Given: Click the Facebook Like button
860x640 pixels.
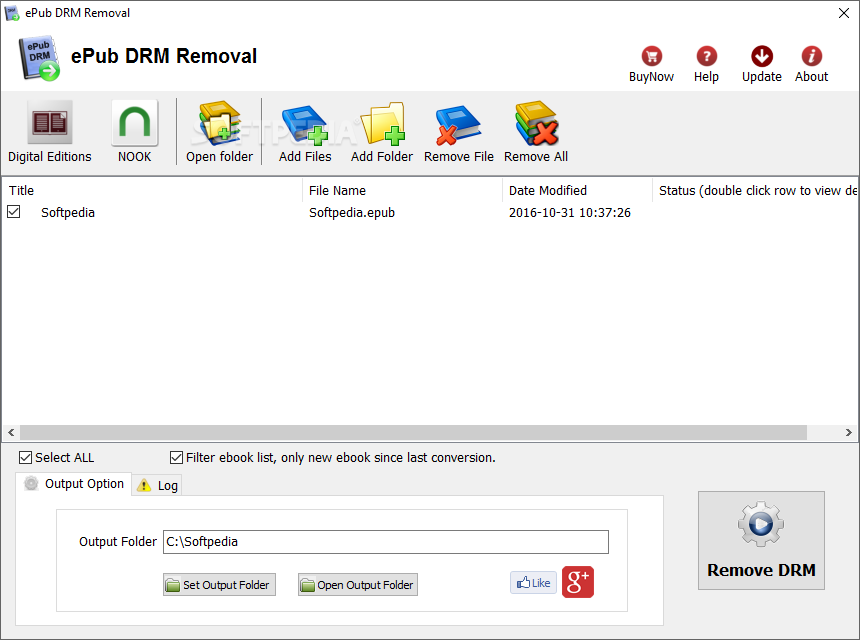Looking at the screenshot, I should click(533, 582).
